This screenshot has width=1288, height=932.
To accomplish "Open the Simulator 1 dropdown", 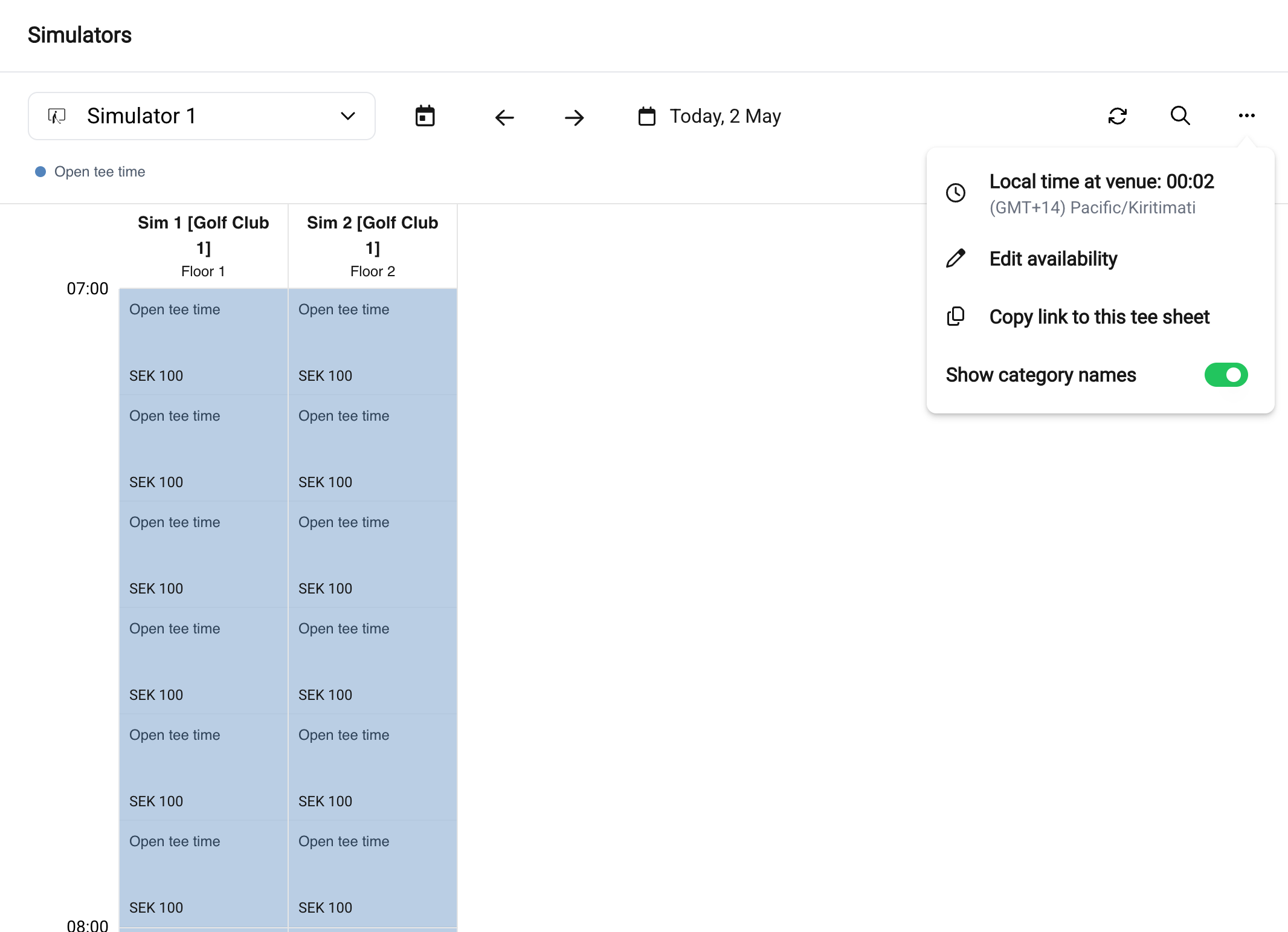I will (201, 116).
